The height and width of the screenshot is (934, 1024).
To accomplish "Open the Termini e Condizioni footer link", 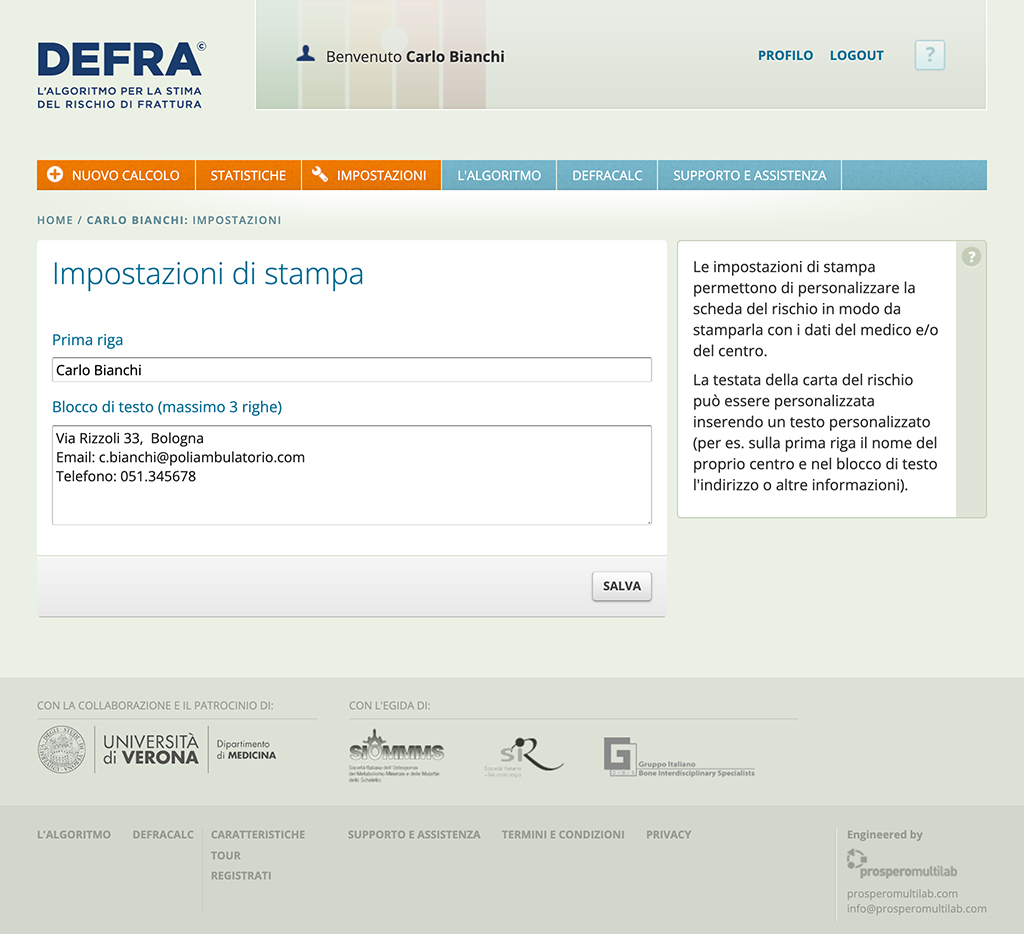I will point(562,834).
